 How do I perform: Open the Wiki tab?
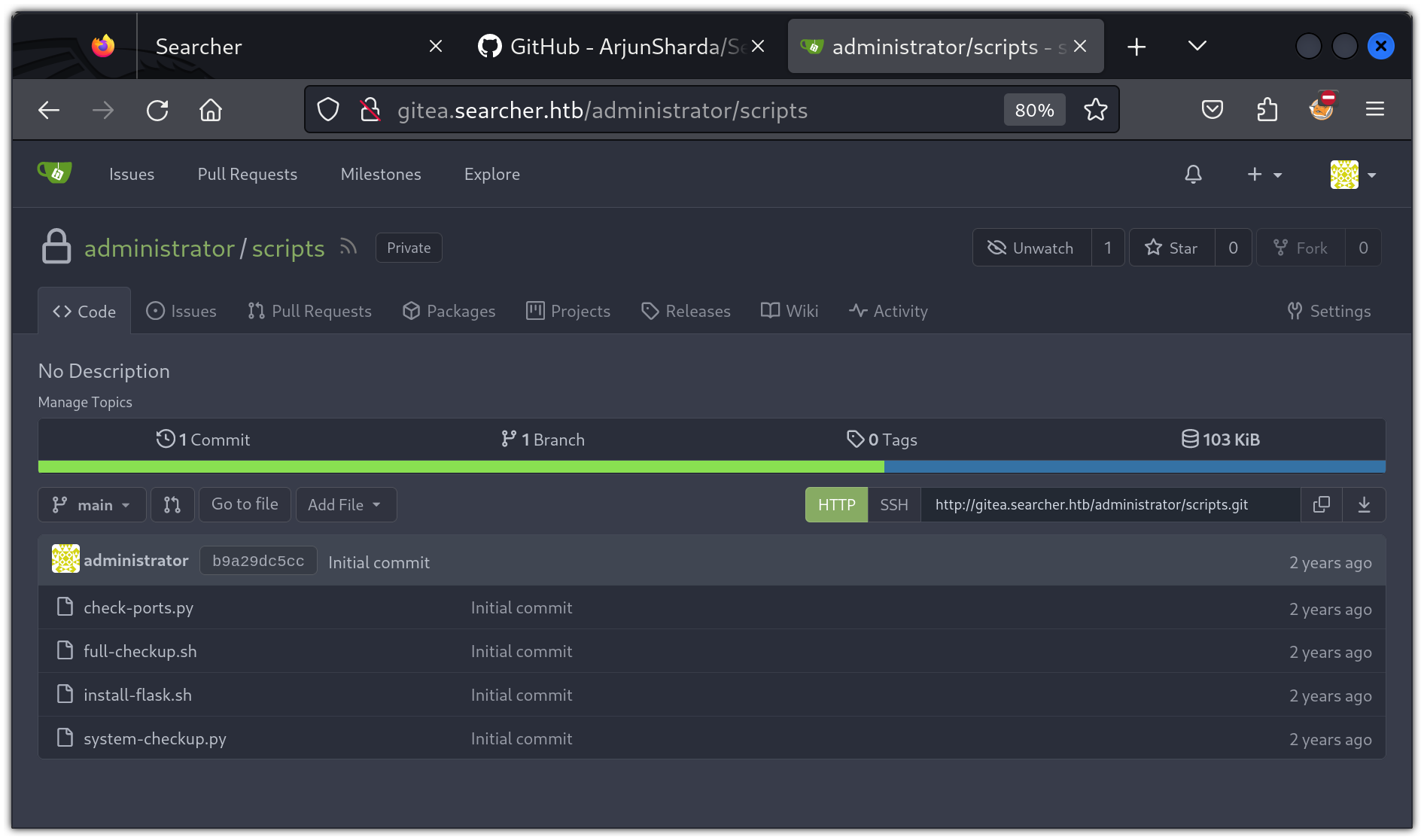tap(790, 311)
